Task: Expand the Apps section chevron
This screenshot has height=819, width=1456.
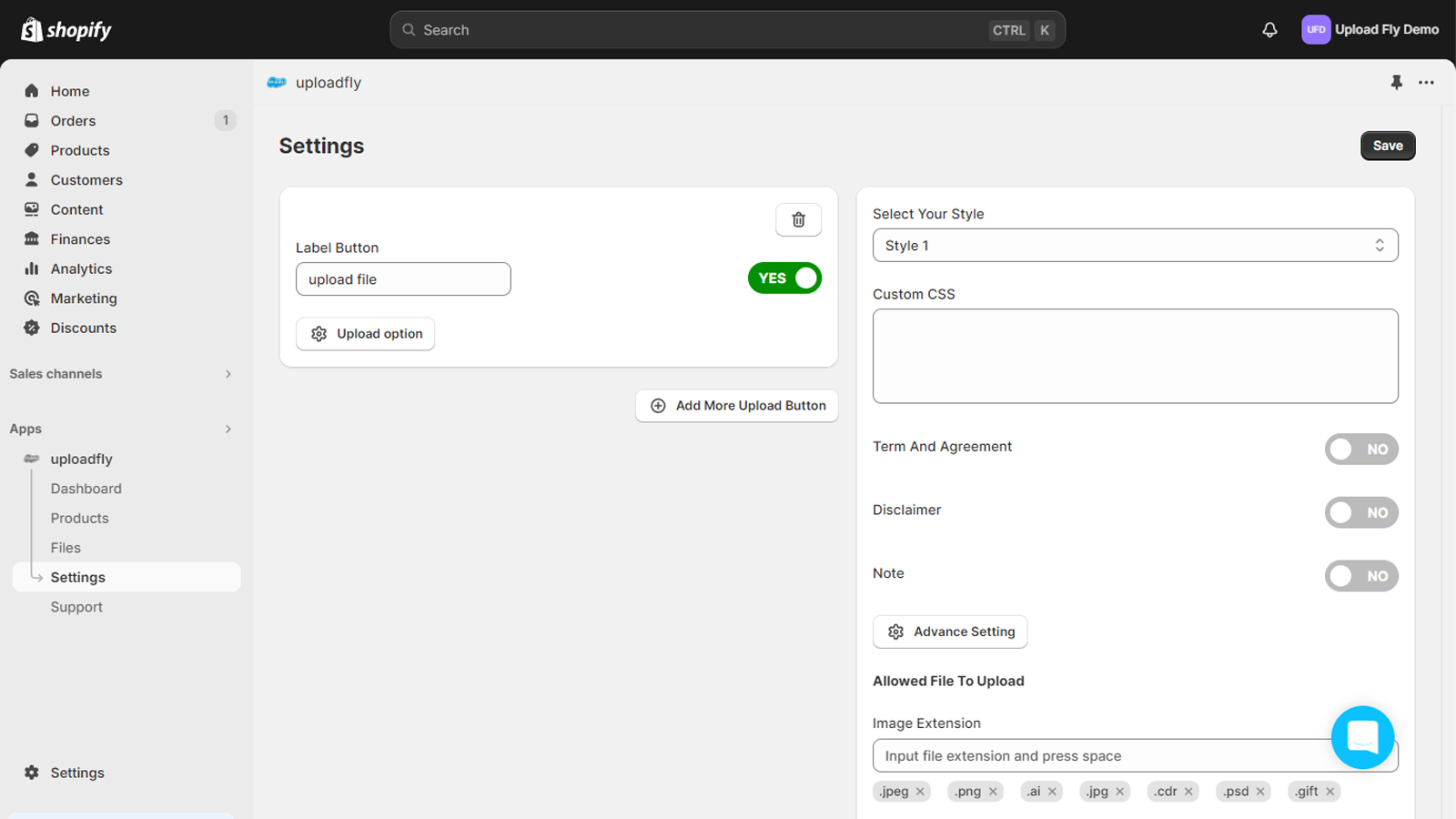Action: [227, 430]
